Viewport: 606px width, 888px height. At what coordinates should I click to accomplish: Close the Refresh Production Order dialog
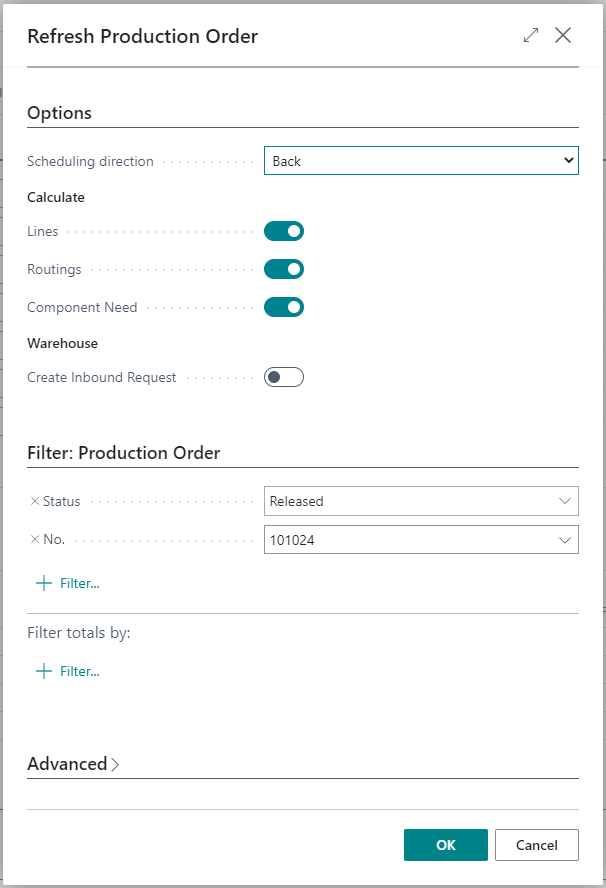563,36
